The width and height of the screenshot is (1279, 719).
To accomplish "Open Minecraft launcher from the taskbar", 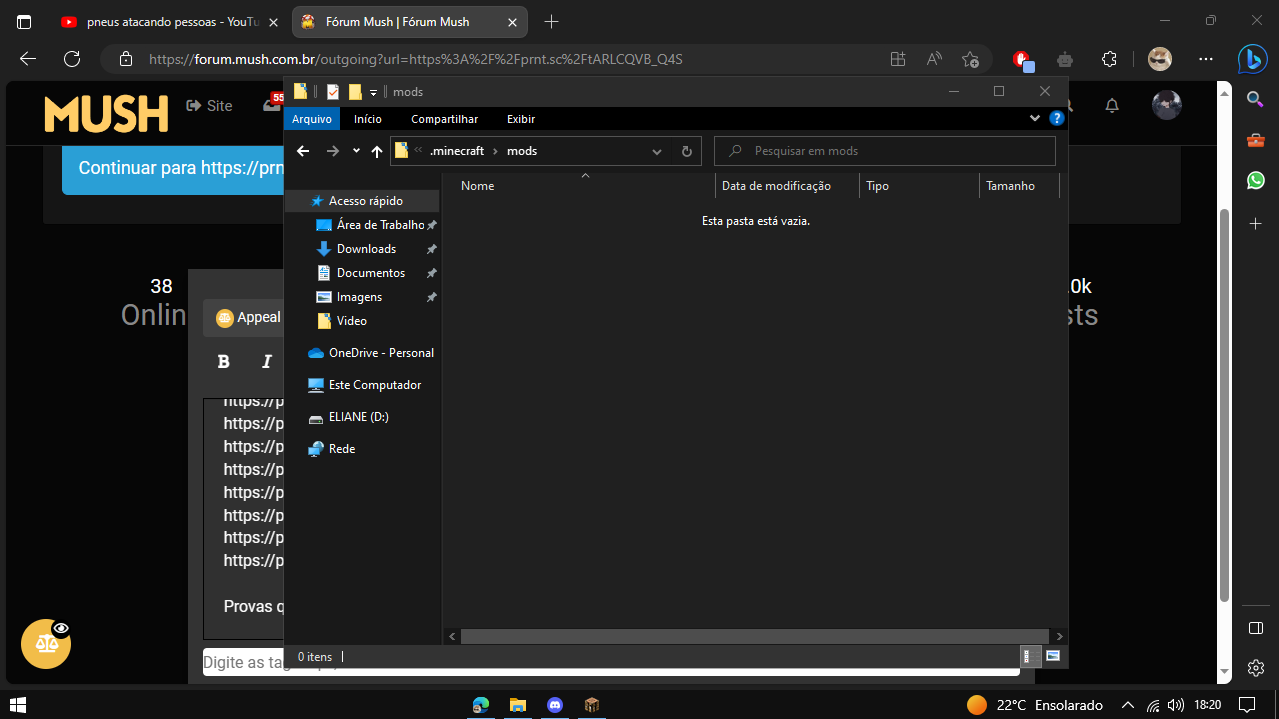I will point(592,705).
